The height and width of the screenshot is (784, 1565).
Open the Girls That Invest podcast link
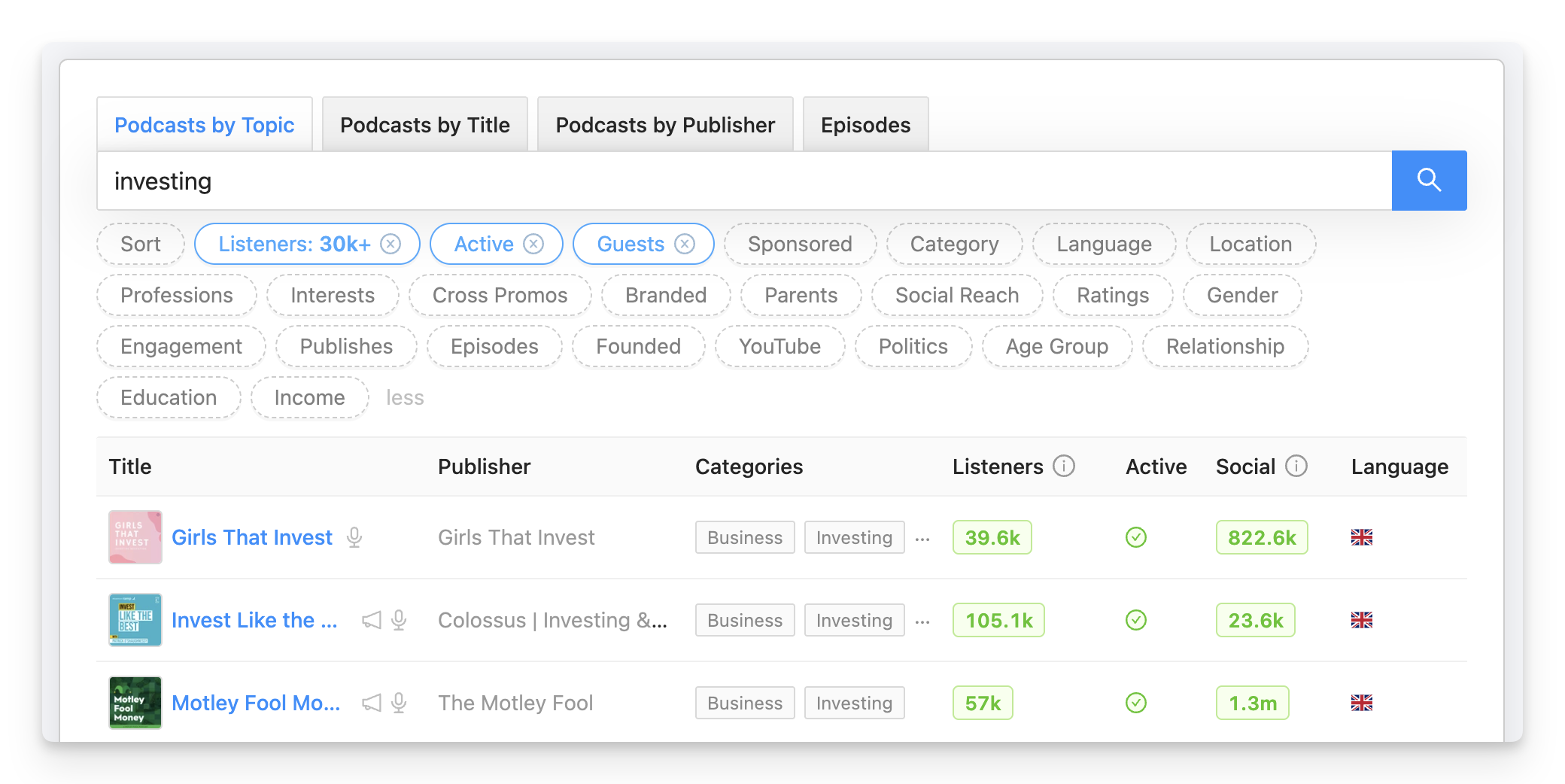[252, 537]
